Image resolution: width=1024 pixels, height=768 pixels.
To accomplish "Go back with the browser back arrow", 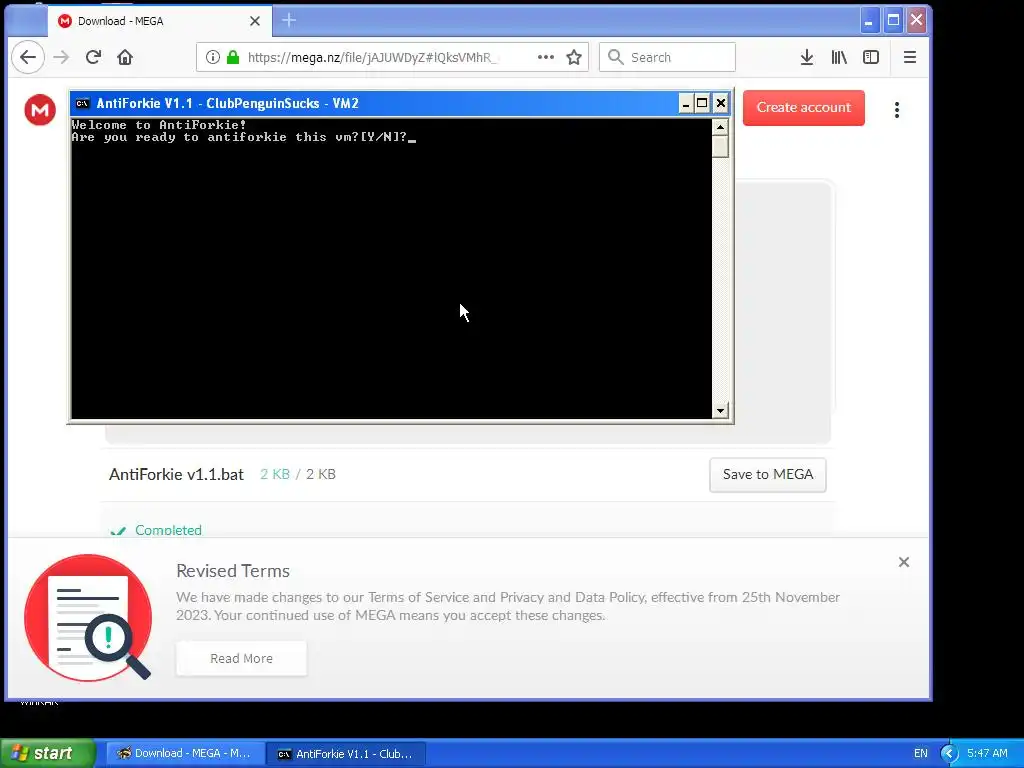I will 27,57.
